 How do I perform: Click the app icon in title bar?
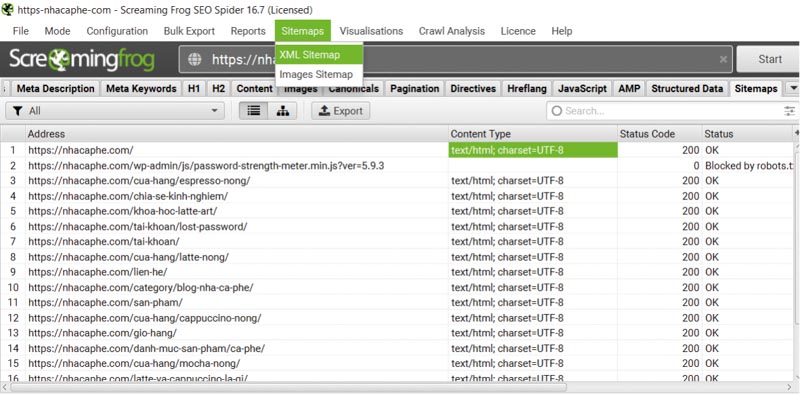tap(8, 10)
